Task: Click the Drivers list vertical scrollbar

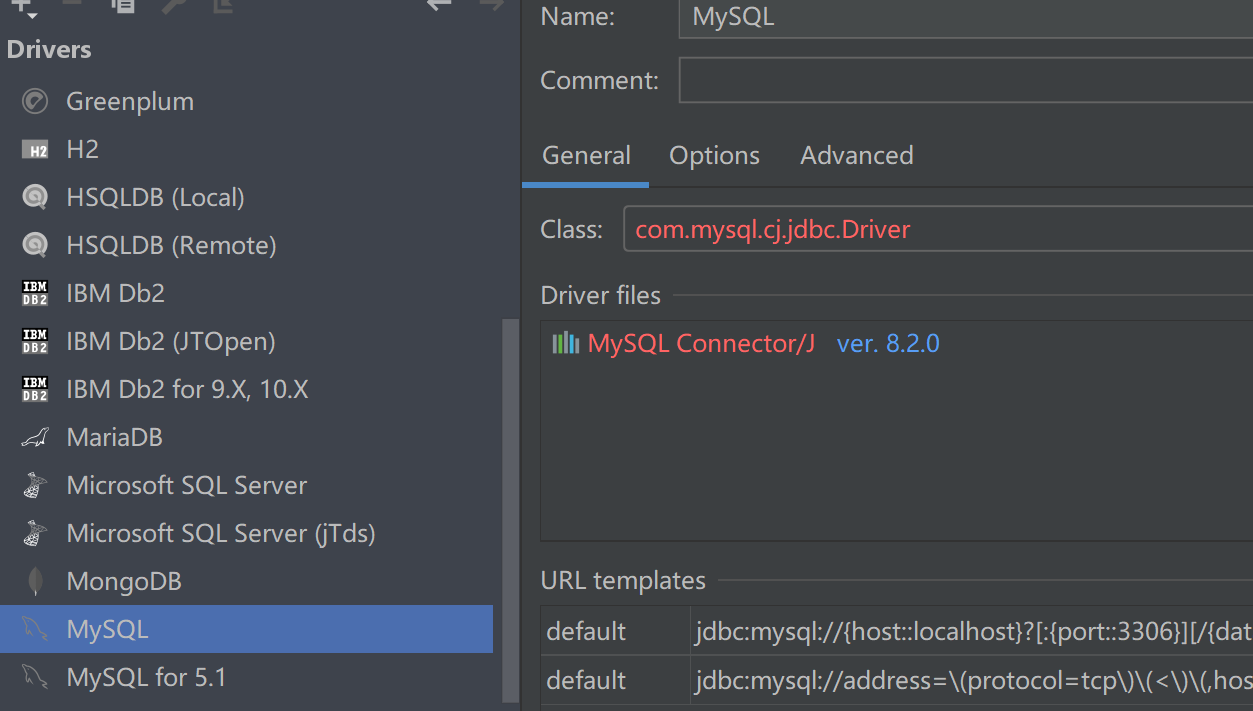Action: [510, 510]
